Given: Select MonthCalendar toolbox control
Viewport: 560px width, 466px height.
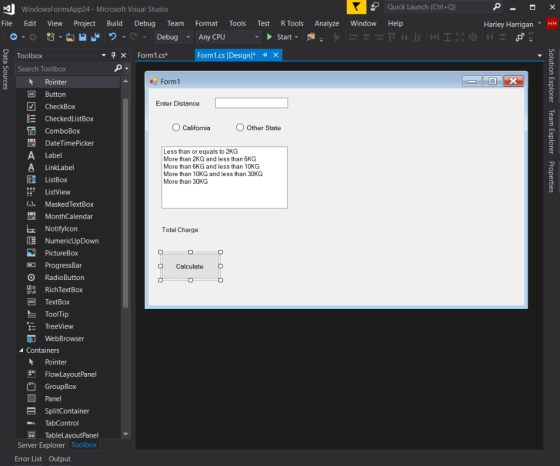Looking at the screenshot, I should point(68,216).
